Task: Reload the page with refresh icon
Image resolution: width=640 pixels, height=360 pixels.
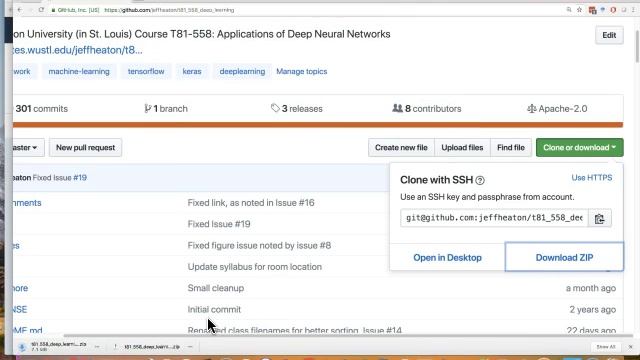Action: coord(41,10)
